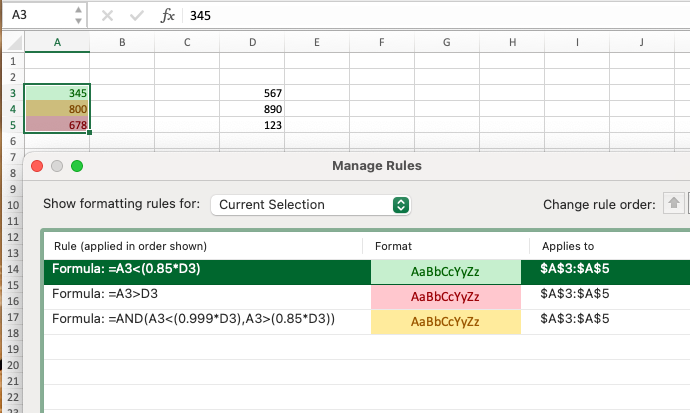Click cell D4 containing 890
The width and height of the screenshot is (690, 413).
tap(252, 109)
